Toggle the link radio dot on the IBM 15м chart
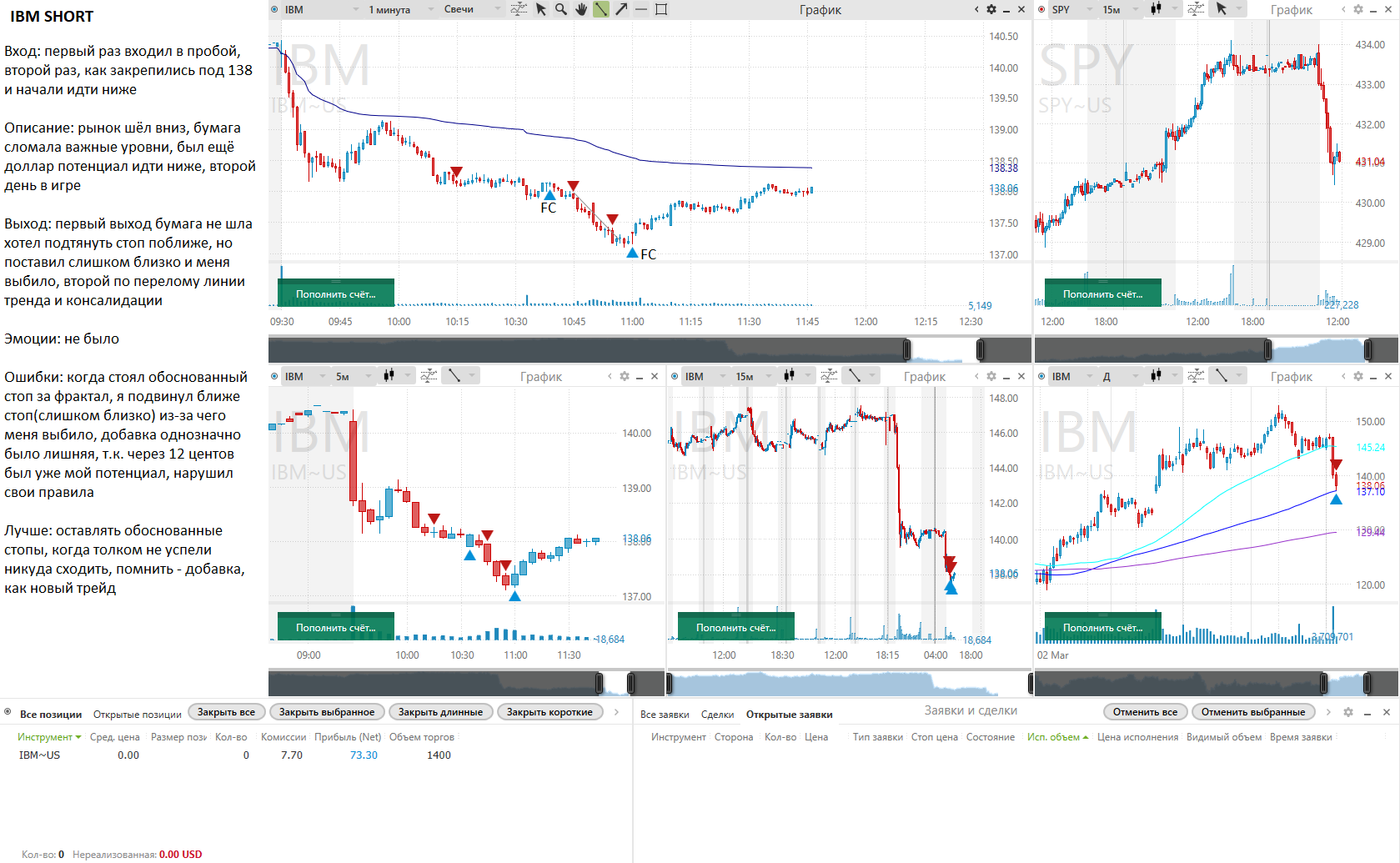 click(x=675, y=376)
